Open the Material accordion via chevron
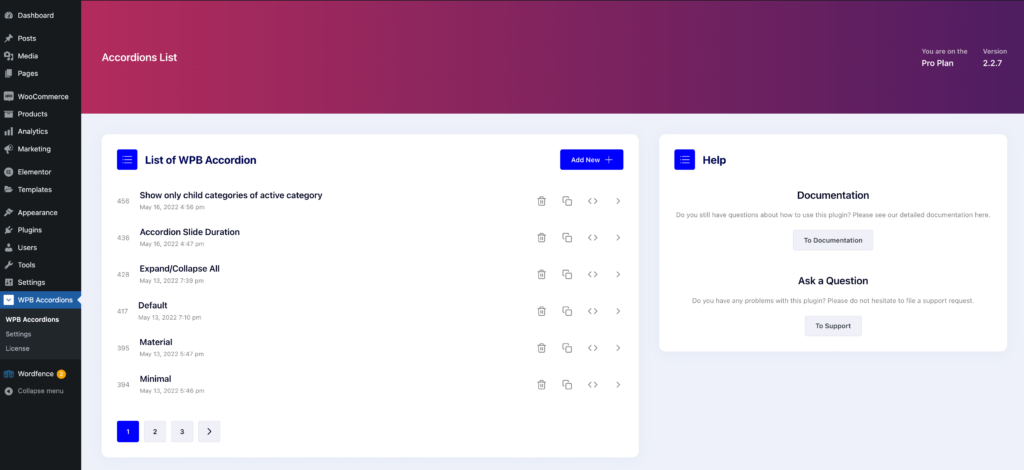The width and height of the screenshot is (1024, 470). [618, 348]
